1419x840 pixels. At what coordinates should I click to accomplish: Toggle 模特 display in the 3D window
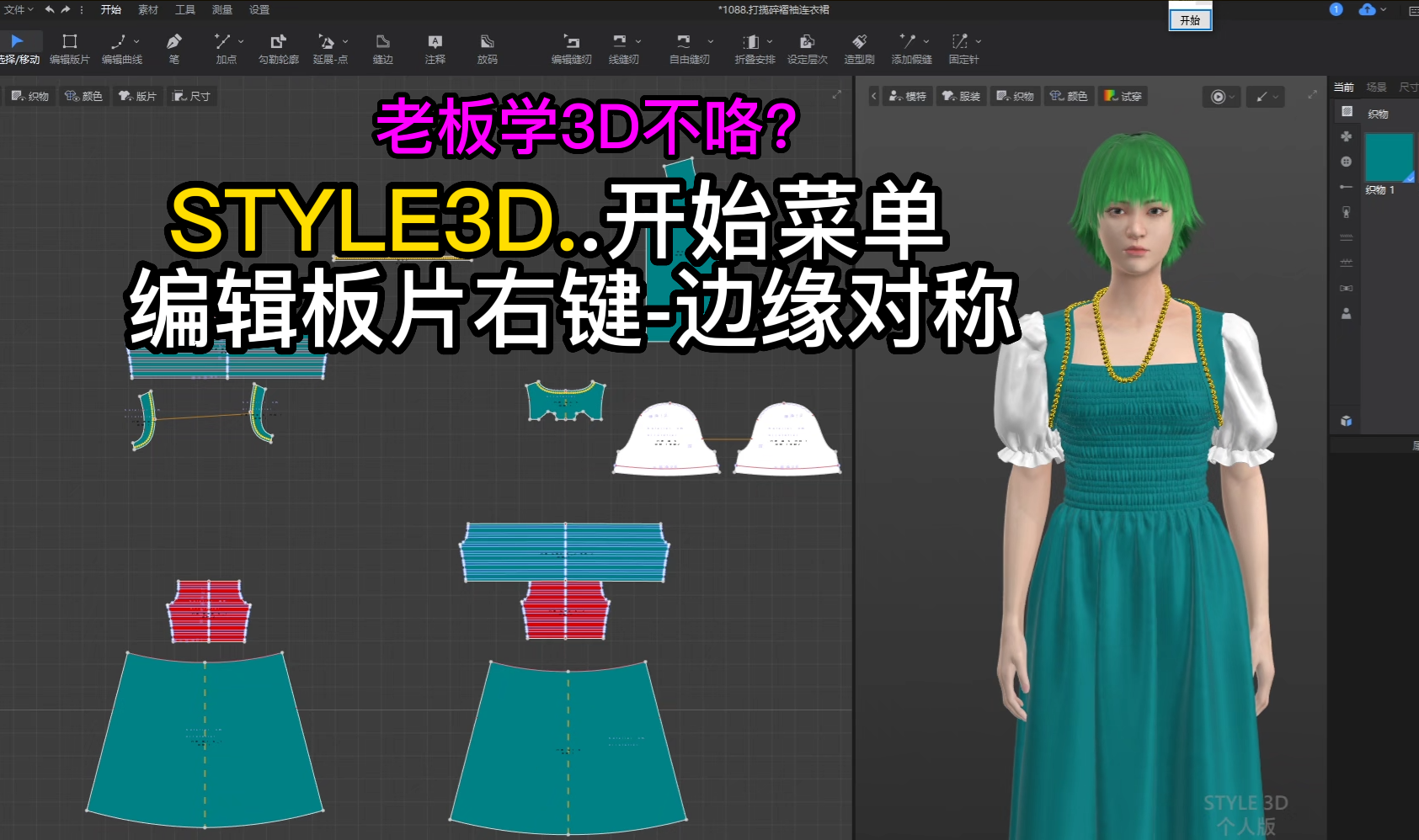click(x=908, y=96)
